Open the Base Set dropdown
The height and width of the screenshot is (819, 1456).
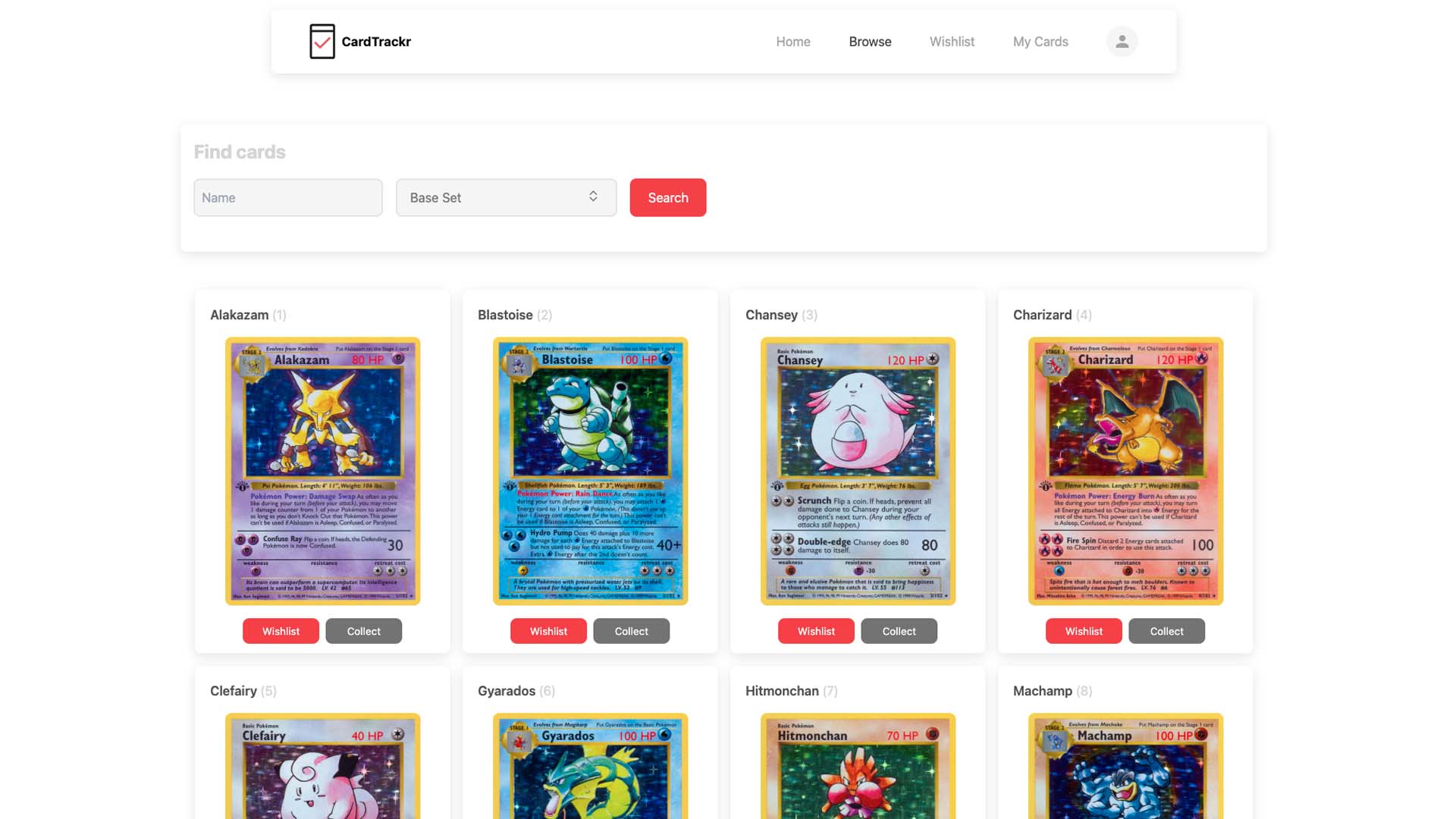[506, 197]
